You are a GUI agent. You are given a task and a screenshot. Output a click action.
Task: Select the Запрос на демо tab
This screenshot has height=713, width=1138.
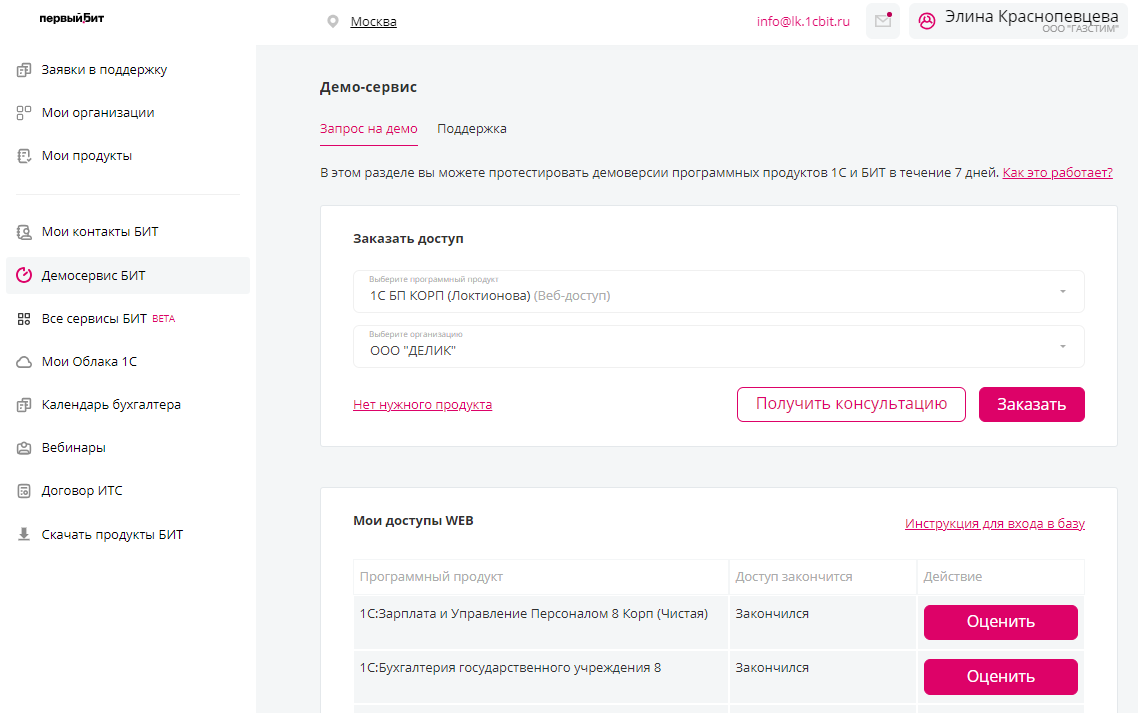[368, 129]
